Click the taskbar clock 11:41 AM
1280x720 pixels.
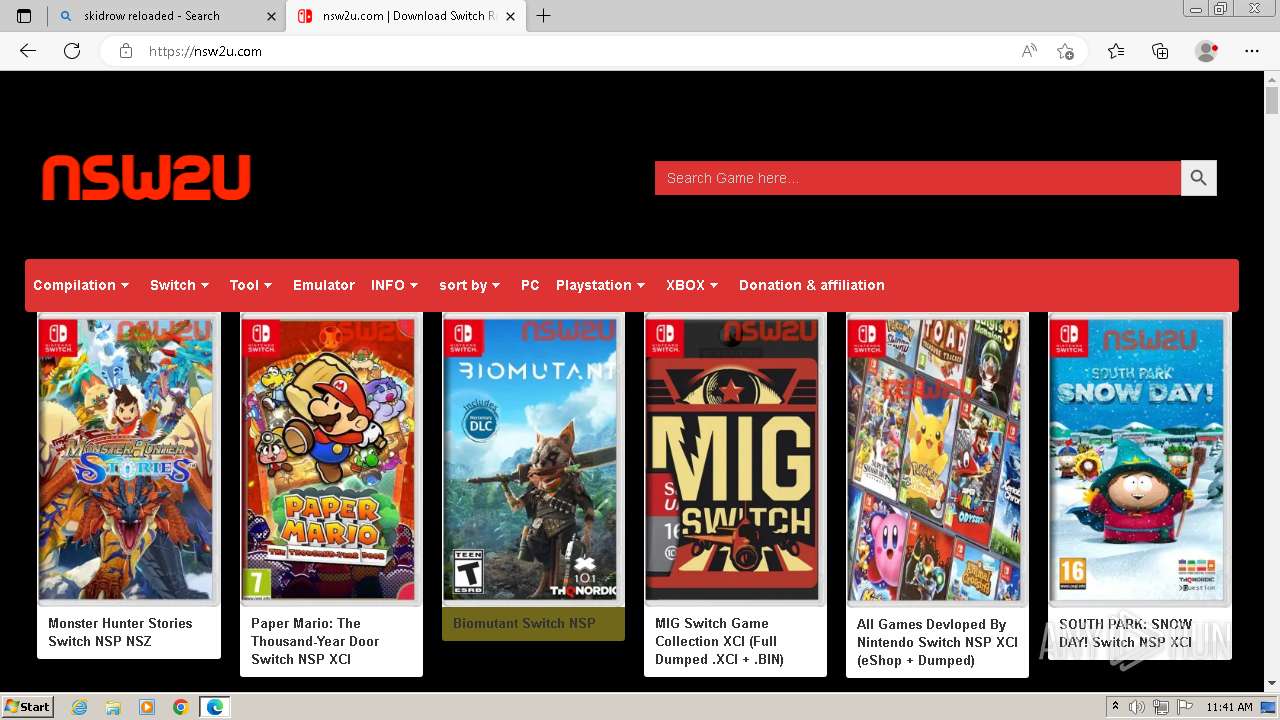[x=1229, y=707]
